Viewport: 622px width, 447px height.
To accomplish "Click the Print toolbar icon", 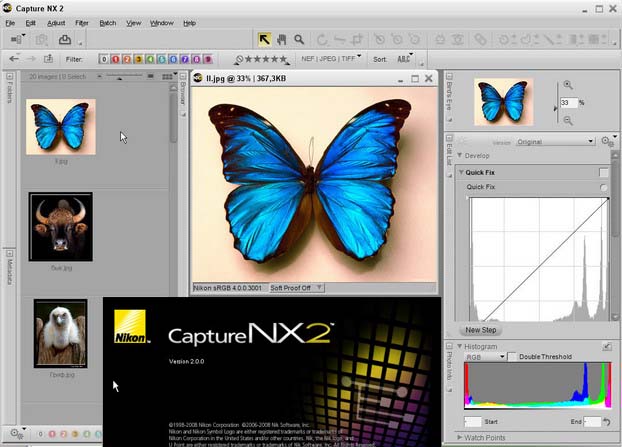I will pos(65,39).
